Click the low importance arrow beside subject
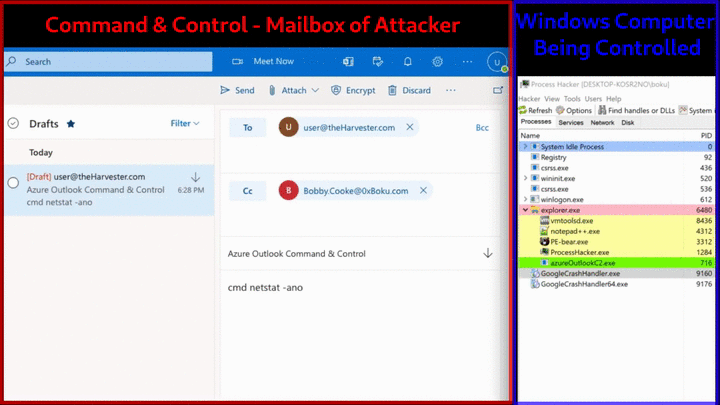The width and height of the screenshot is (720, 405). pos(488,253)
